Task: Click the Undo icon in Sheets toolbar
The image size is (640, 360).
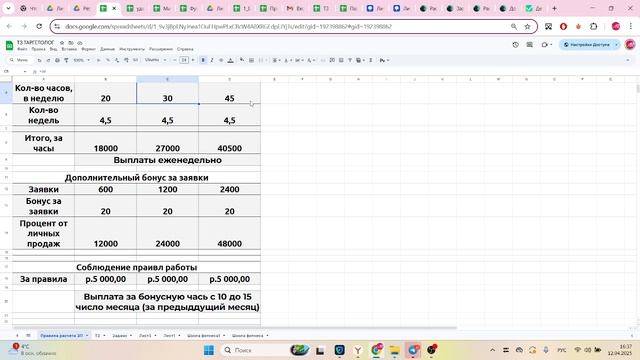Action: [x=39, y=60]
